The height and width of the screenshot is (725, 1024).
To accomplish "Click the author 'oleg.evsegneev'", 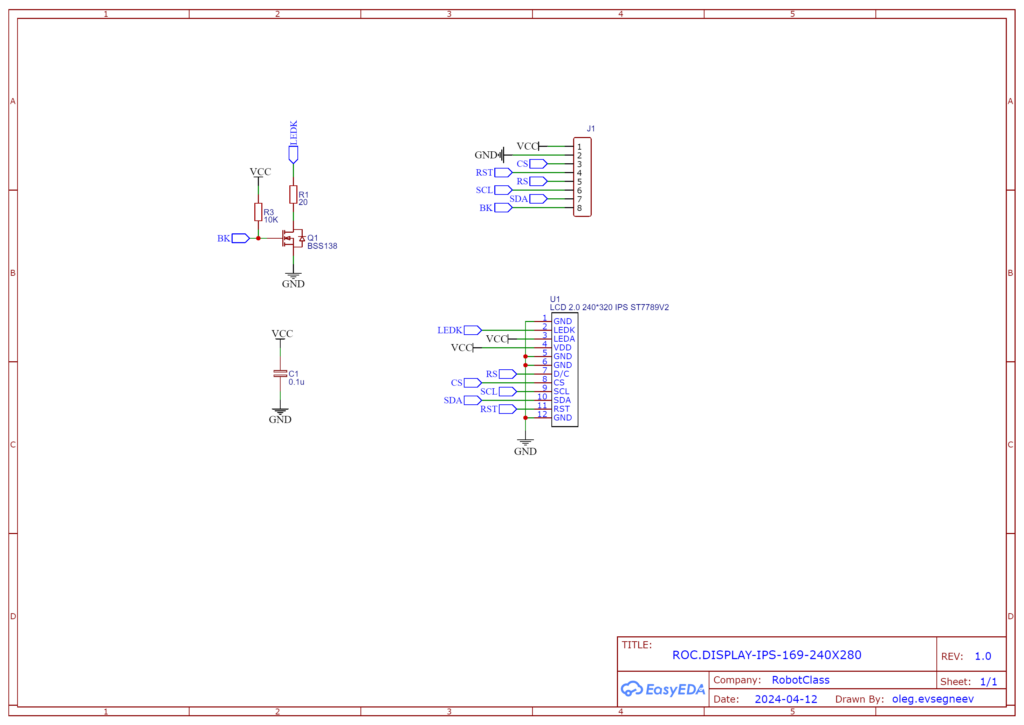I will (x=933, y=699).
